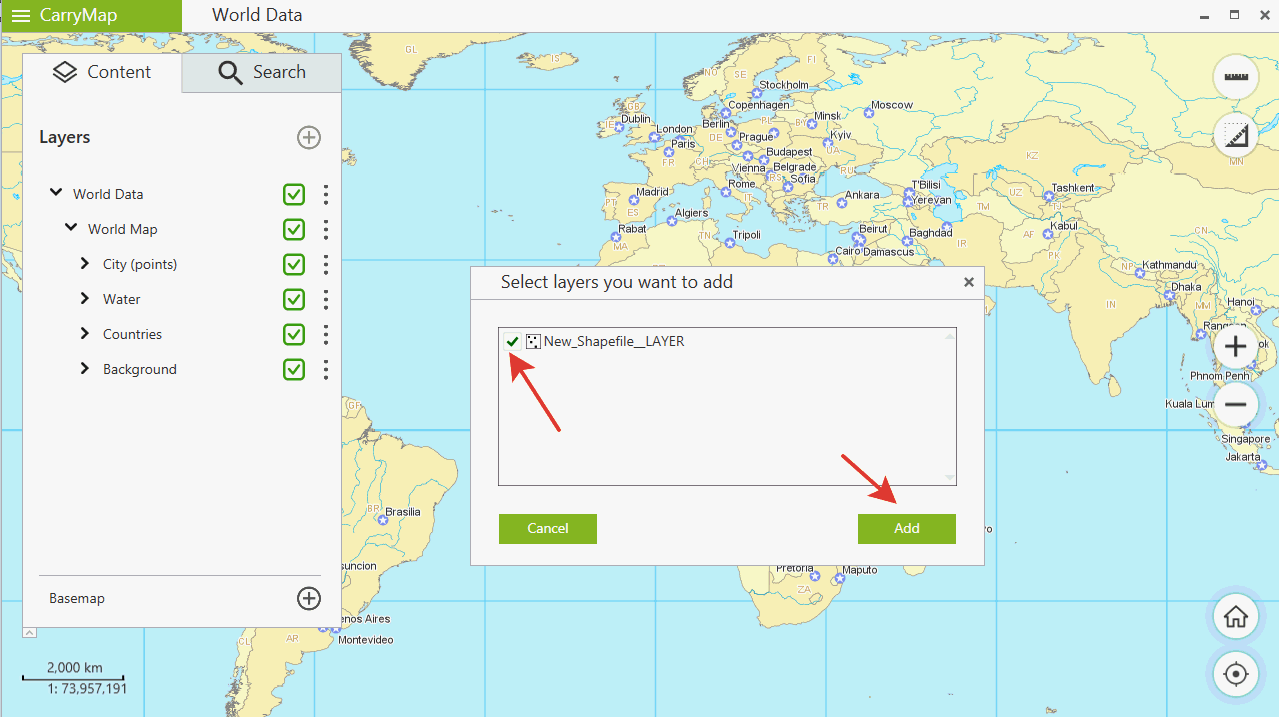The image size is (1279, 717).
Task: Open the CarryMap hamburger menu
Action: [x=20, y=16]
